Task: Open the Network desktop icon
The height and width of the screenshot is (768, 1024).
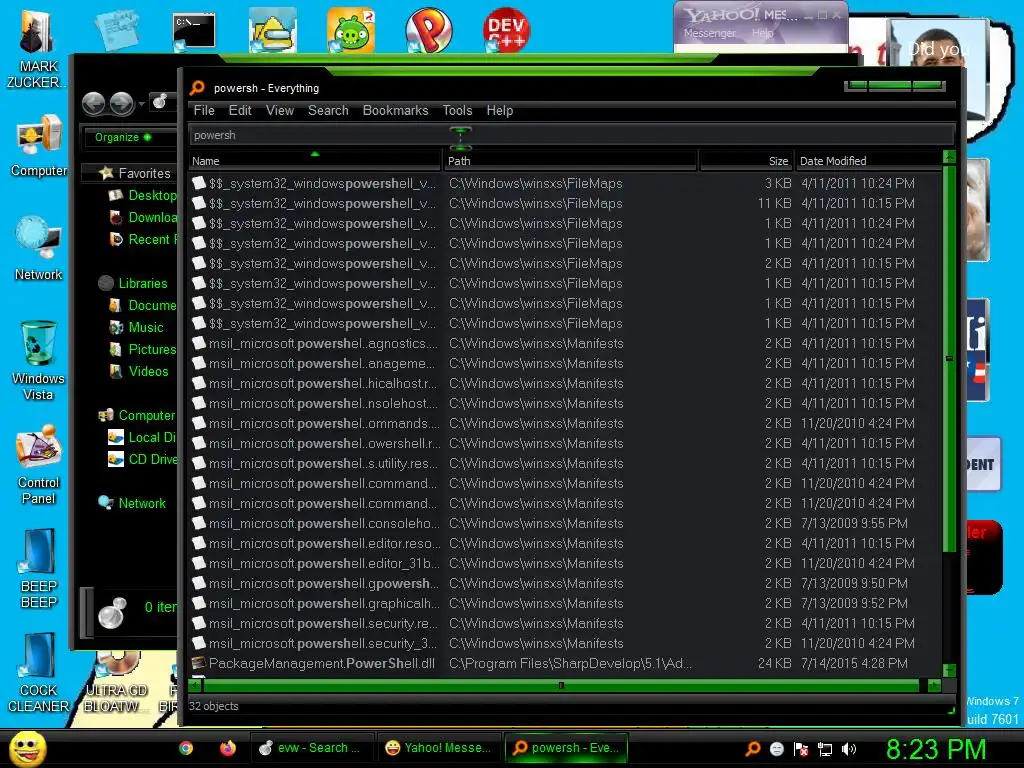Action: click(x=39, y=248)
